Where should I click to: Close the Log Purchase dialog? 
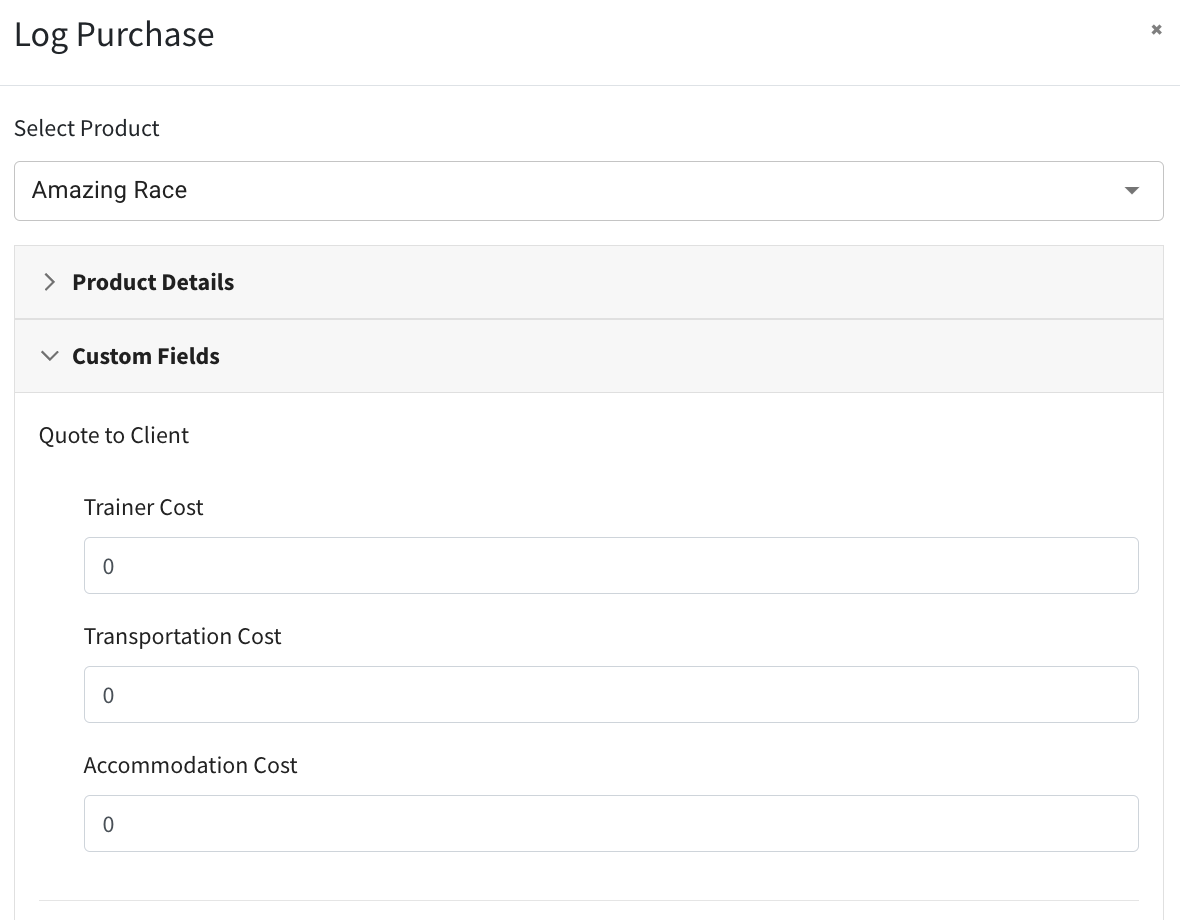point(1156,29)
